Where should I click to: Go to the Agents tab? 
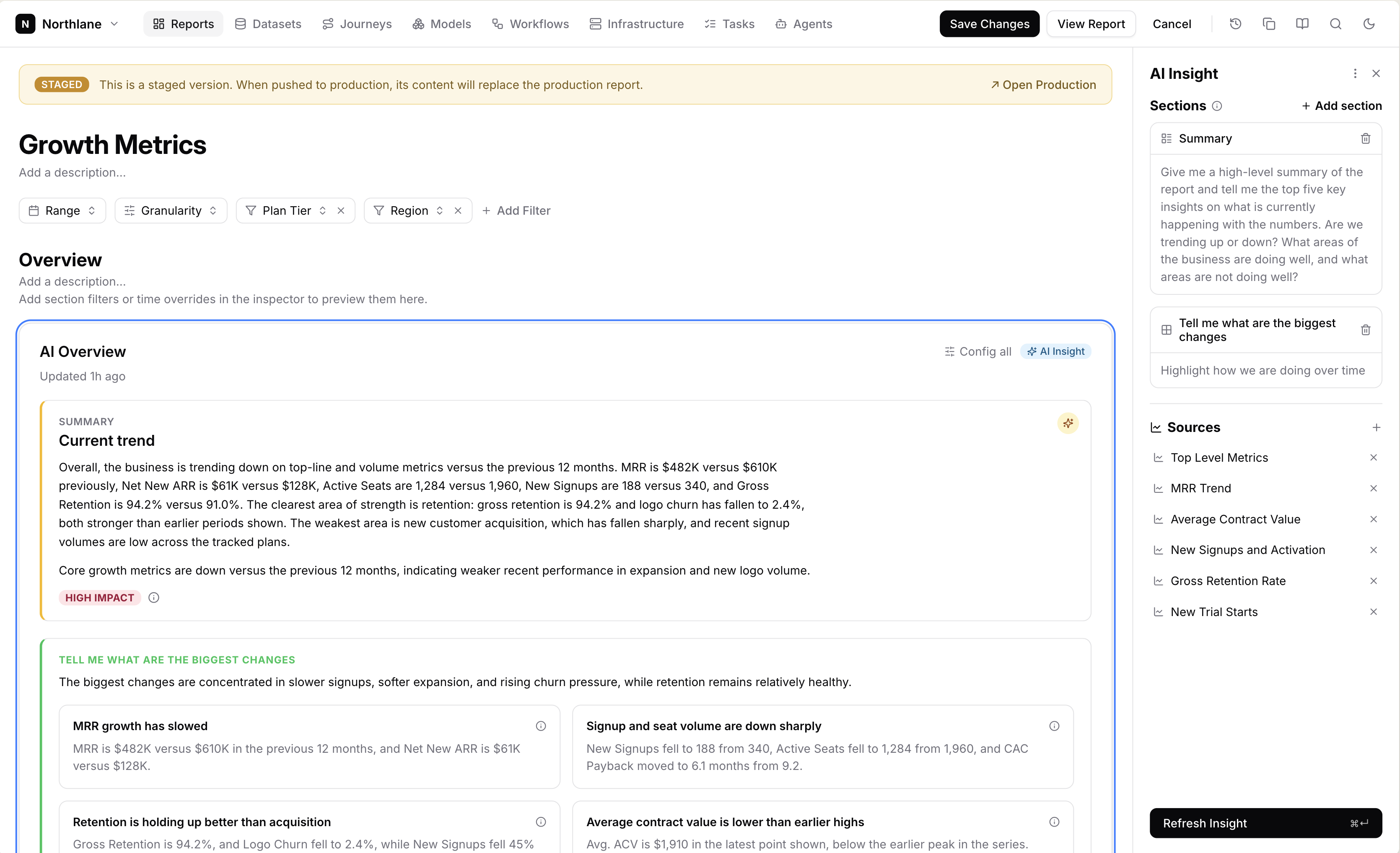[804, 24]
